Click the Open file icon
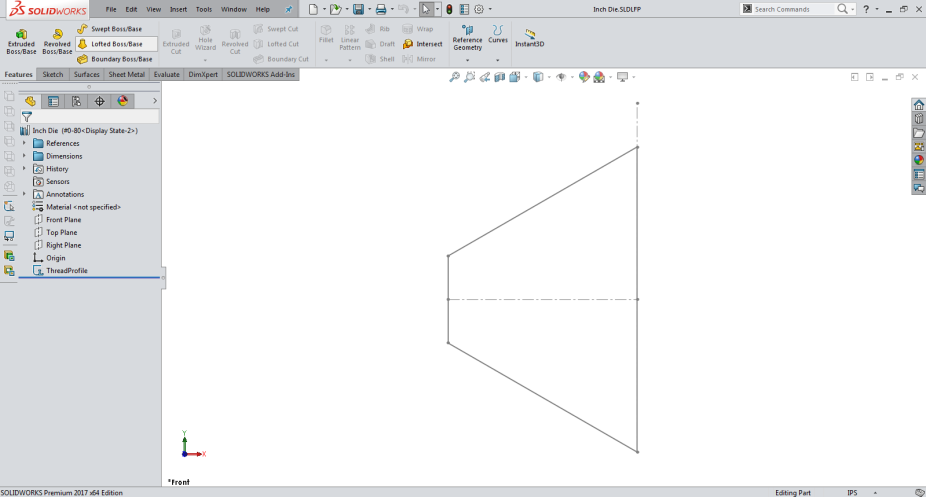Screen dimensions: 926x497 coord(335,9)
